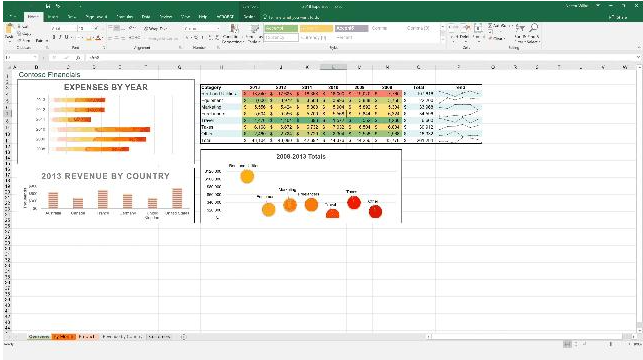Open Conditional Formatting menu icon

(234, 30)
